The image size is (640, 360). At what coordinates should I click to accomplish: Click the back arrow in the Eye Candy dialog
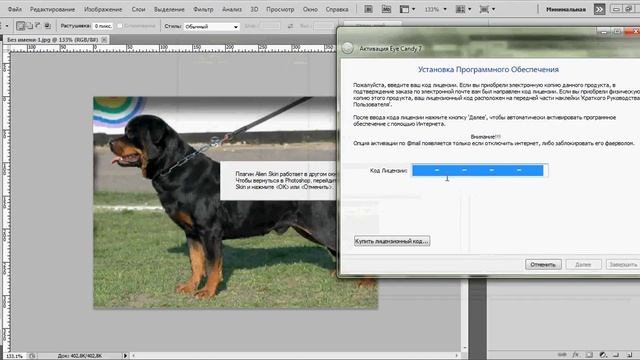point(348,48)
